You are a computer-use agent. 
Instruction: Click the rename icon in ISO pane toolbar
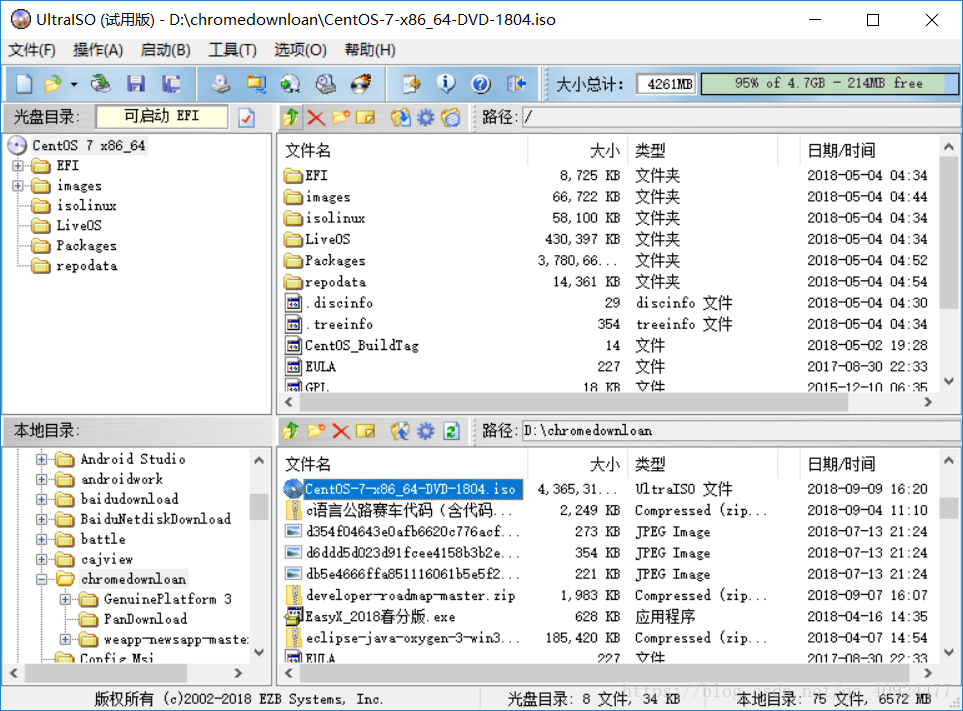[365, 117]
